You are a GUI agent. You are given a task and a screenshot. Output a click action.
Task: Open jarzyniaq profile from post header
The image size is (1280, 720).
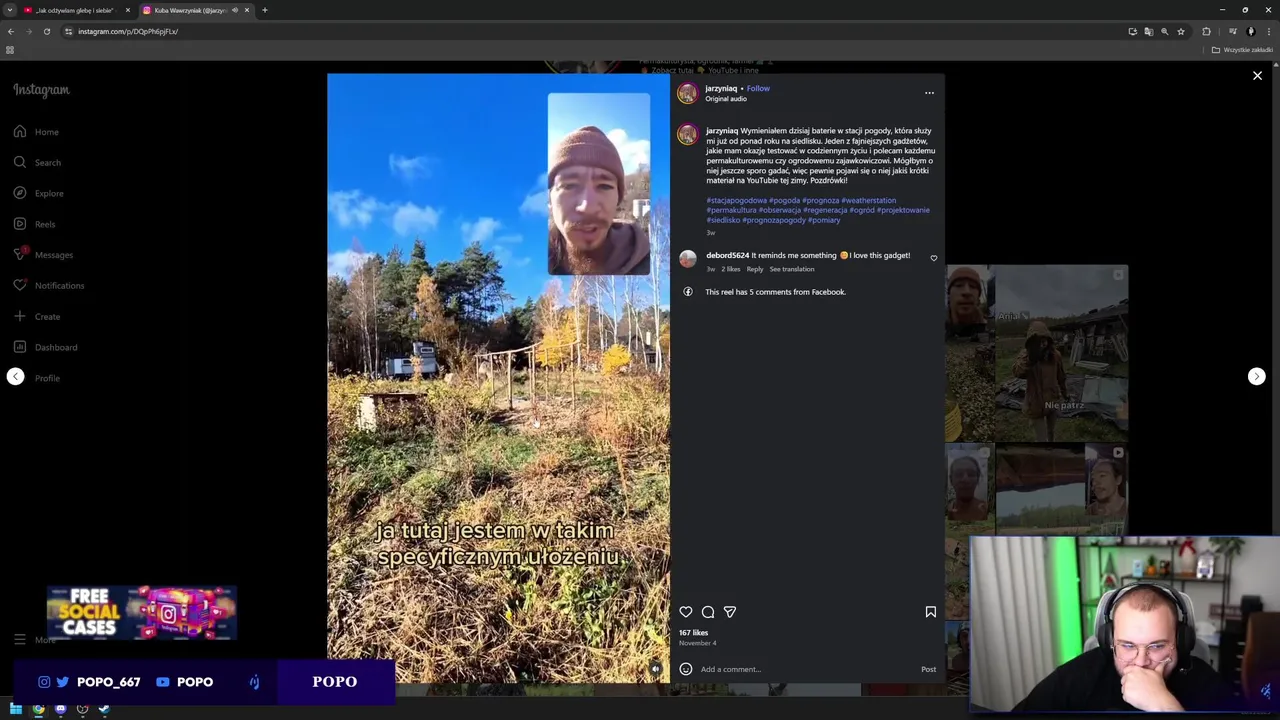click(x=720, y=88)
